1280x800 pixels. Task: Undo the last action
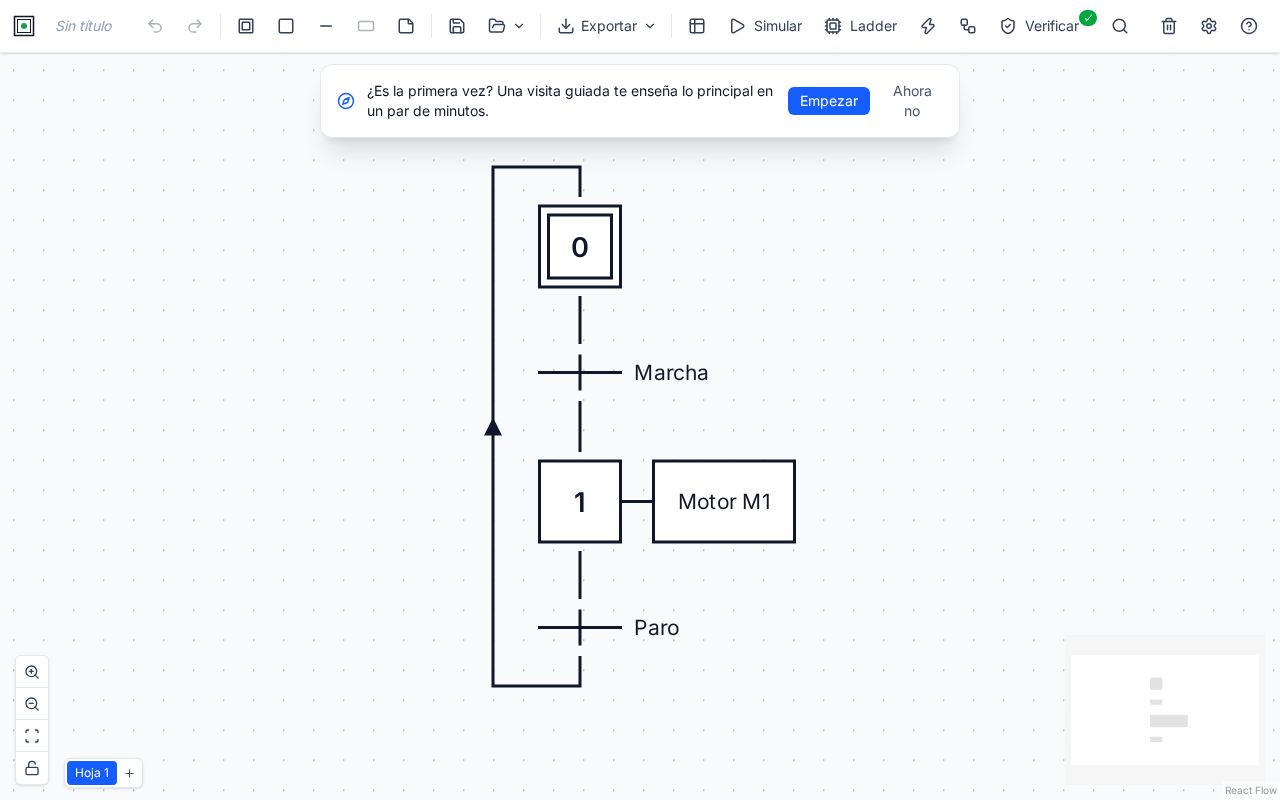pyautogui.click(x=155, y=26)
